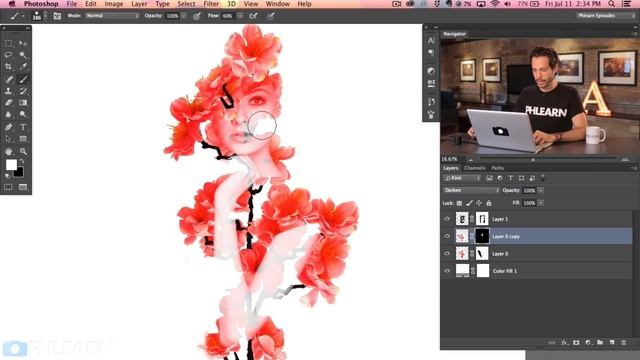Select the Eyedropper tool
Screen dimensions: 640x360
tap(23, 67)
